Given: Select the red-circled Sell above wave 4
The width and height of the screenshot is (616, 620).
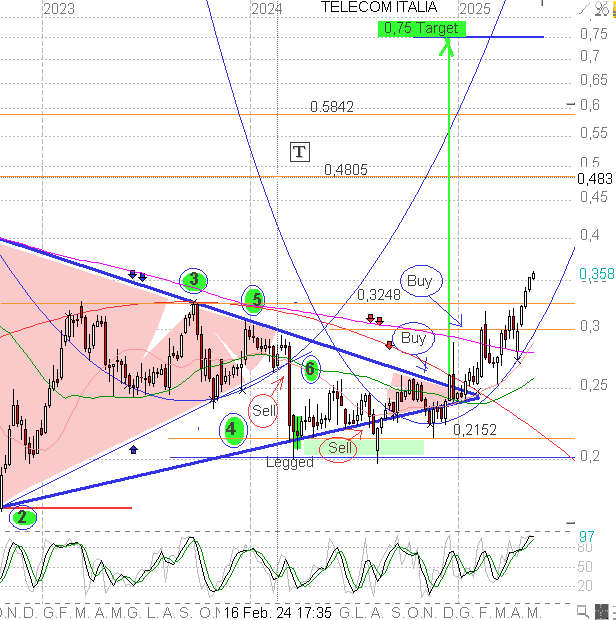Looking at the screenshot, I should (x=263, y=411).
